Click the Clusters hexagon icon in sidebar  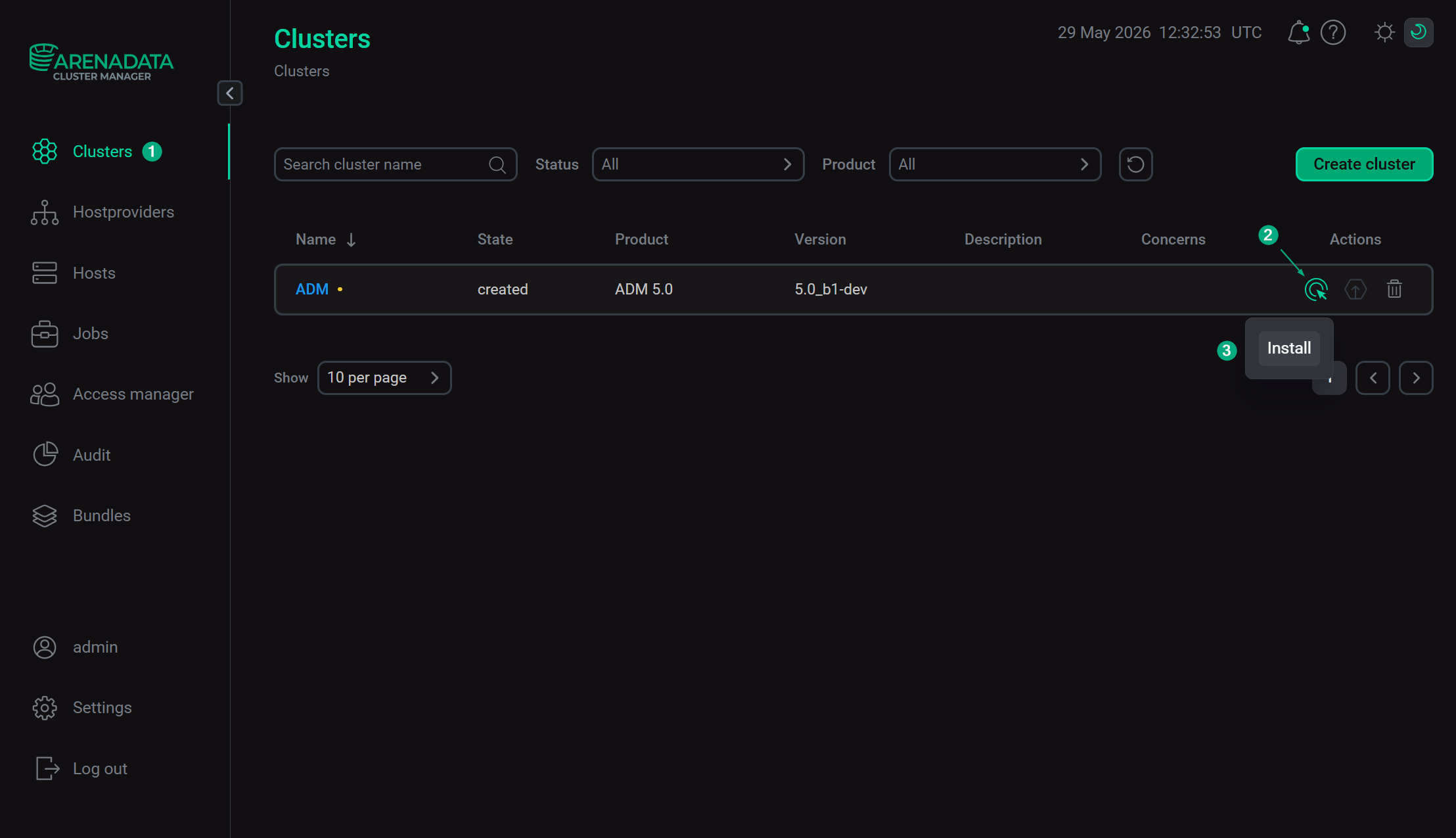coord(45,152)
